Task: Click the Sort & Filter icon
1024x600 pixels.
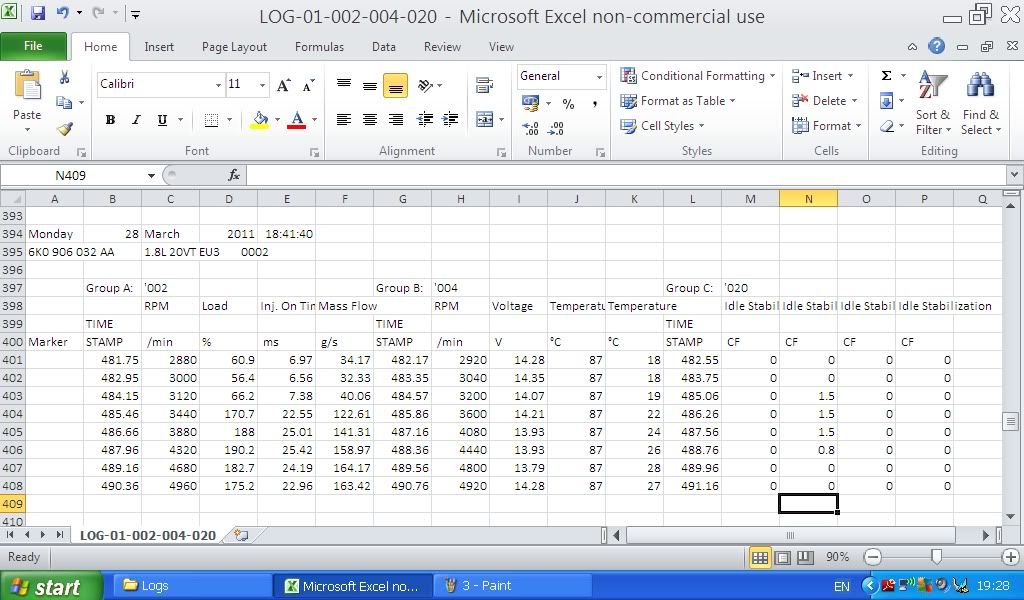Action: coord(932,105)
